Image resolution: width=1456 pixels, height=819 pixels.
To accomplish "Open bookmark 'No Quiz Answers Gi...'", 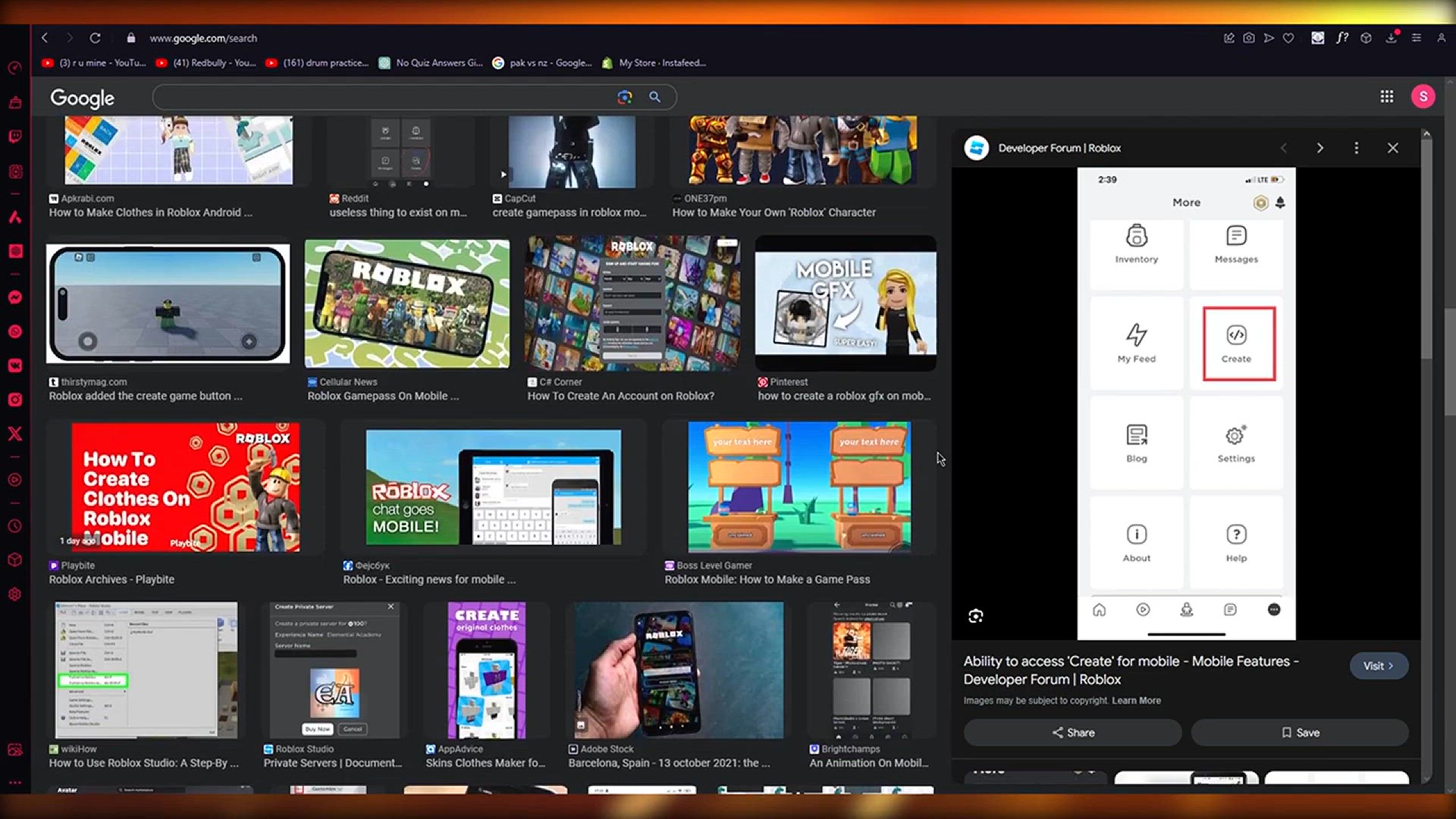I will point(431,63).
